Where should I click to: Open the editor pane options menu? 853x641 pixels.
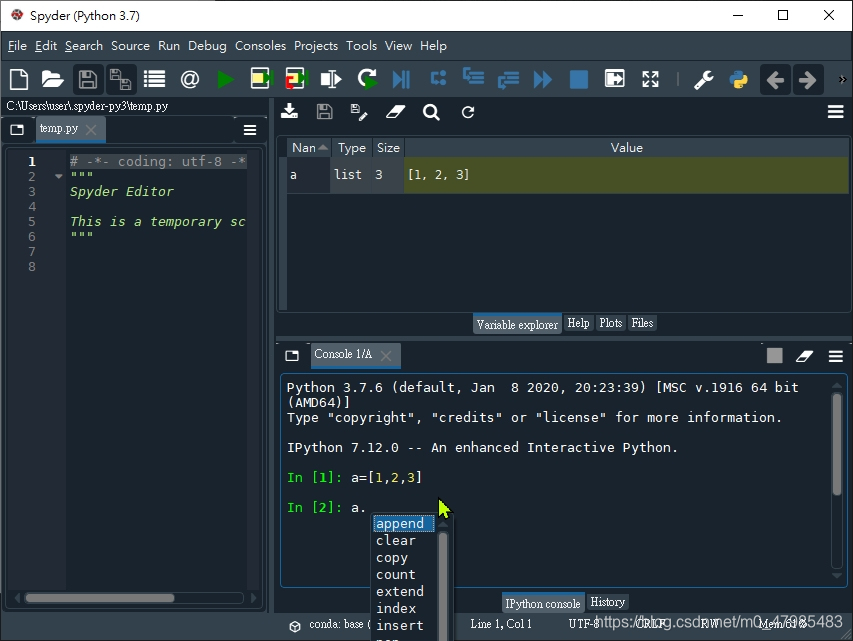[250, 129]
